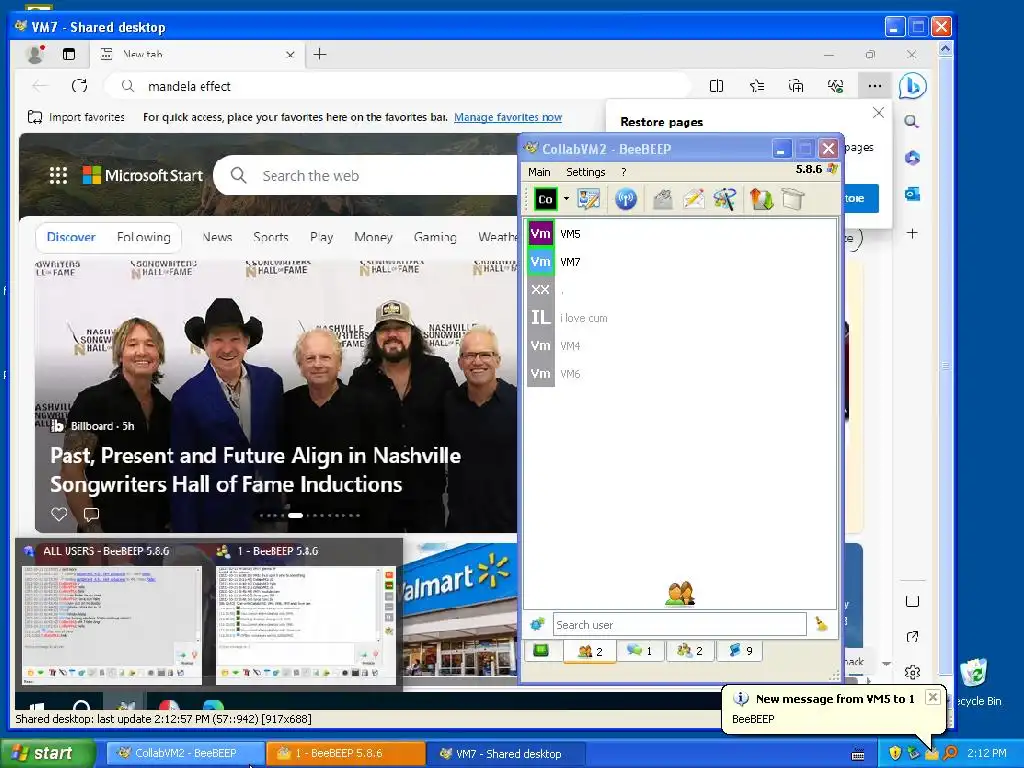Close the New message from VM5 balloon
This screenshot has height=768, width=1024.
933,697
